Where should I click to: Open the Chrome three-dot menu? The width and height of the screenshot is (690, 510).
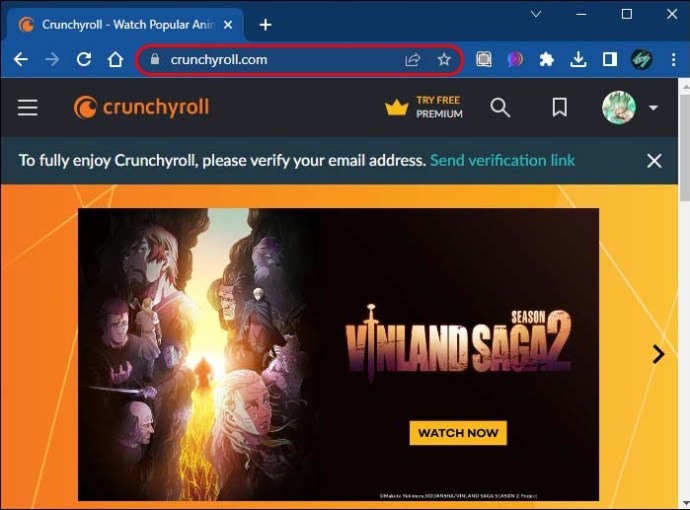673,59
